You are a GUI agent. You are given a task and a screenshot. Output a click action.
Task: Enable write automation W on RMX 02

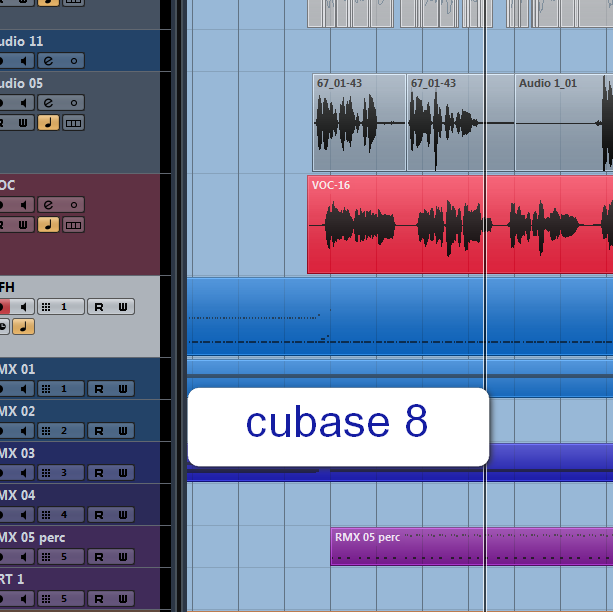(123, 431)
